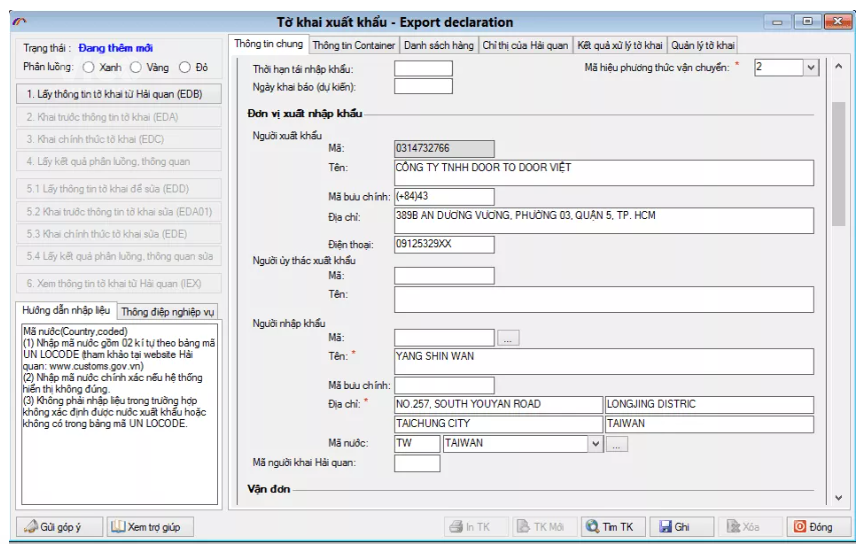The height and width of the screenshot is (544, 867).
Task: Select the Thông điệp nghiệp vụ tab
Action: (168, 312)
